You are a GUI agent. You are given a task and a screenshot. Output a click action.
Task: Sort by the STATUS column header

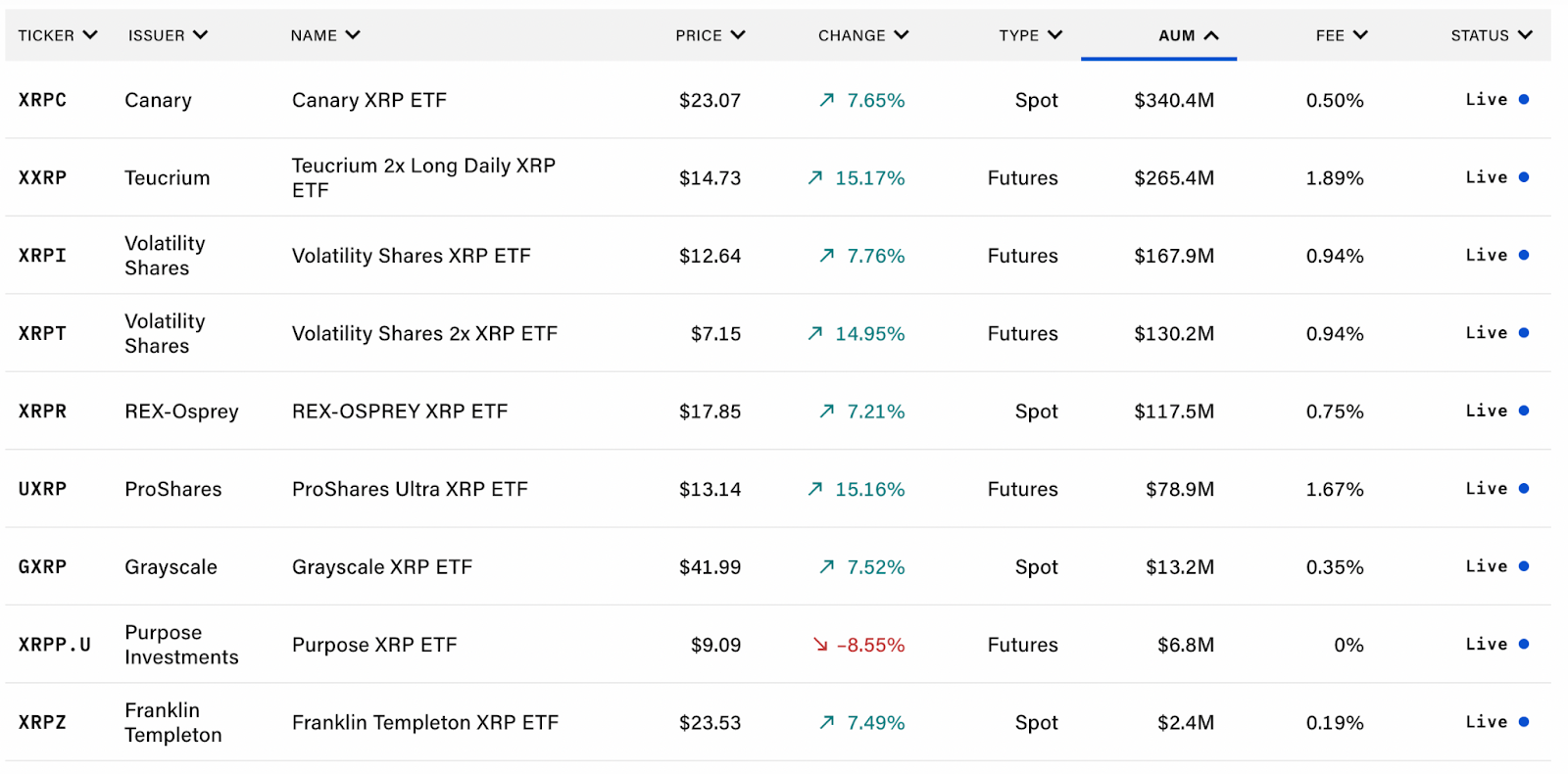[1491, 35]
